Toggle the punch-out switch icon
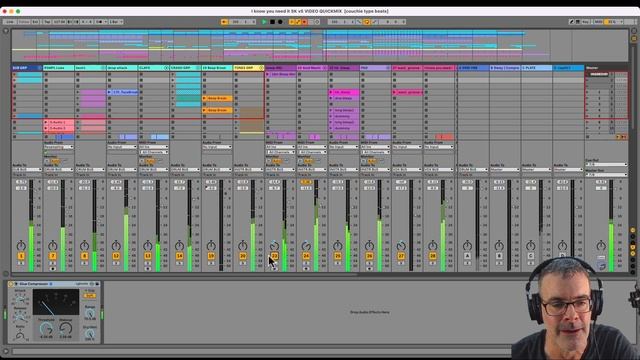Screen dimensions: 640x360 (x=374, y=22)
